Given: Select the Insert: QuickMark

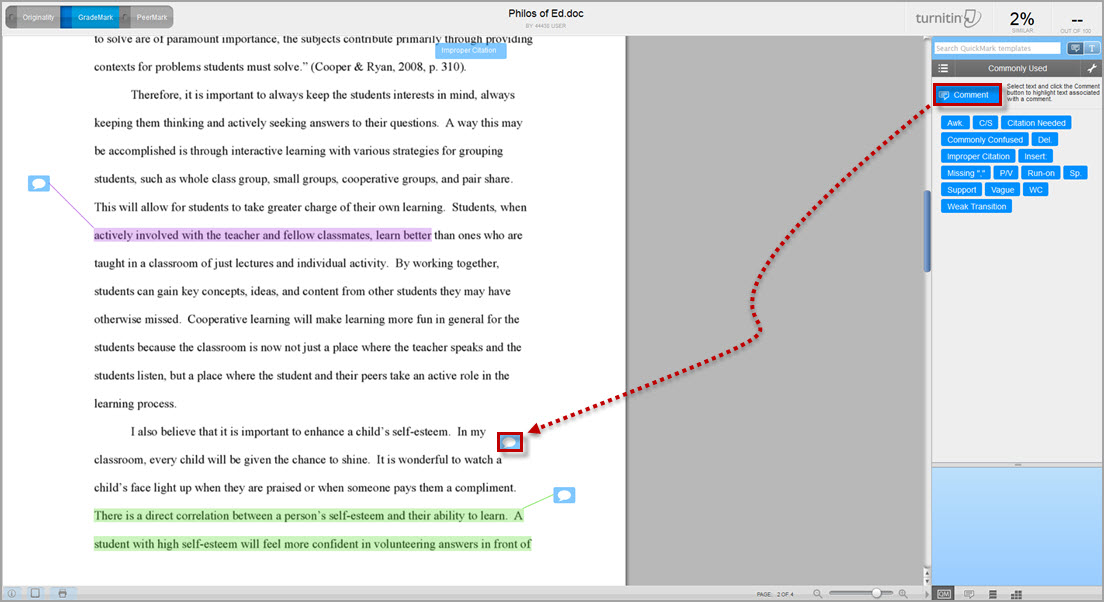Looking at the screenshot, I should (1036, 156).
